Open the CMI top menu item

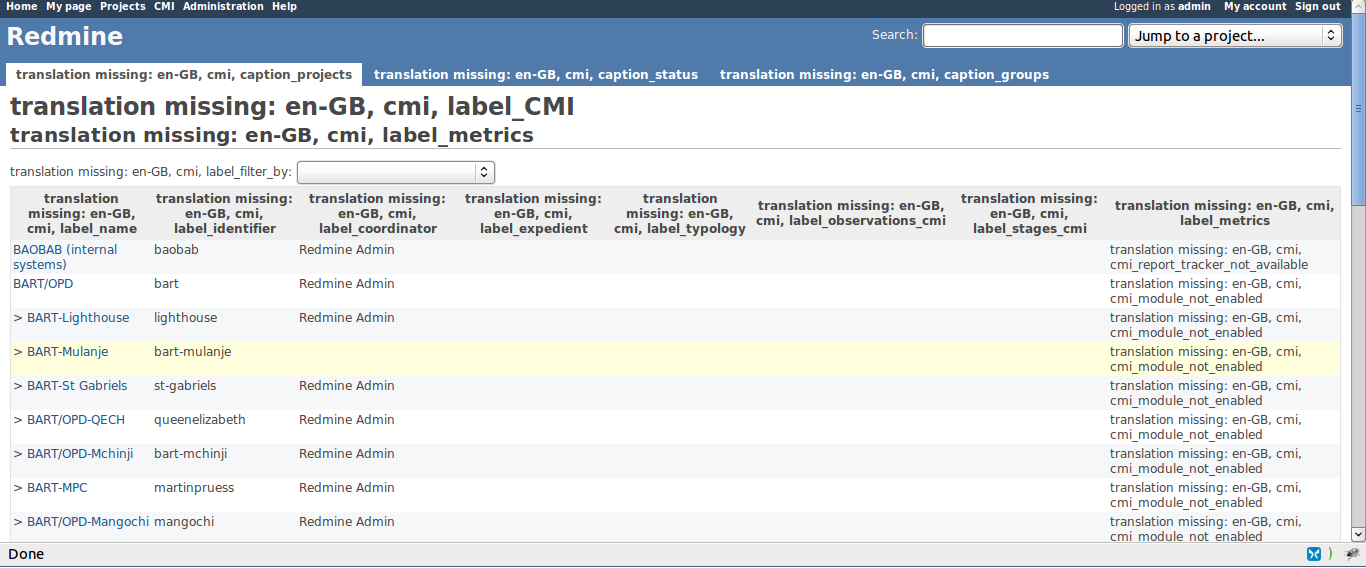(164, 6)
